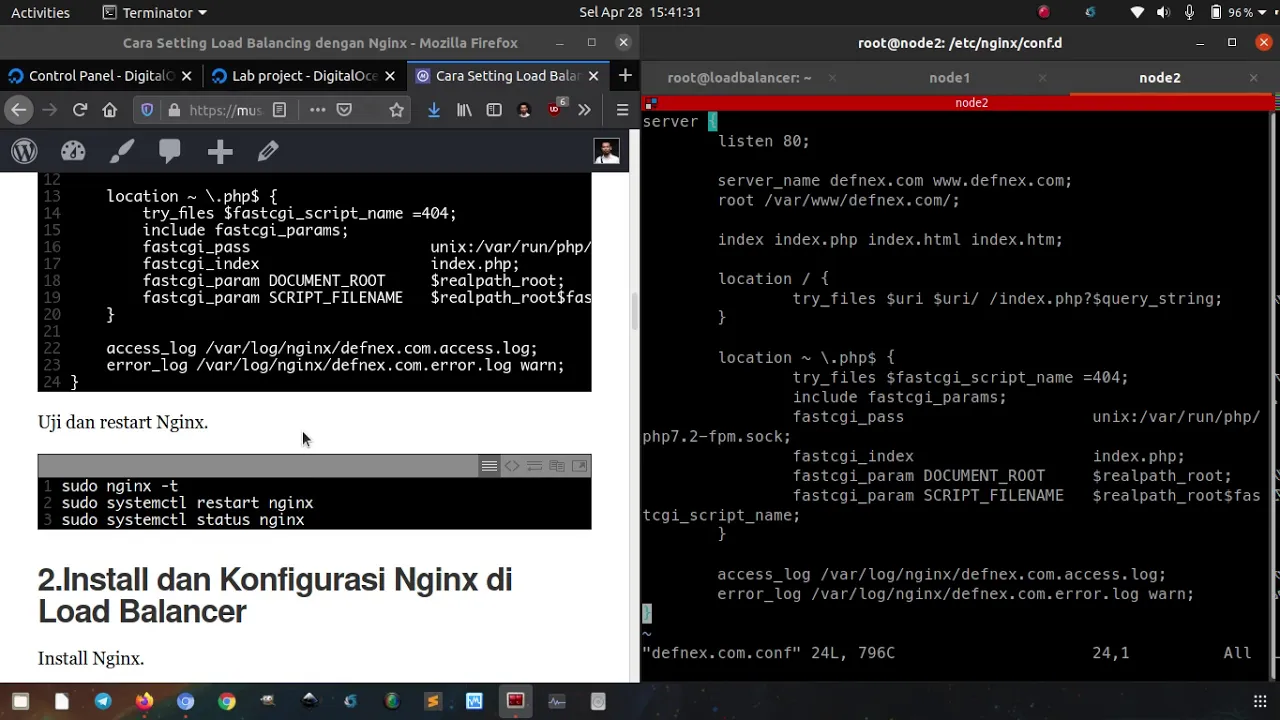This screenshot has width=1280, height=720.
Task: Open the WordPress dashboard gauge icon
Action: (73, 151)
